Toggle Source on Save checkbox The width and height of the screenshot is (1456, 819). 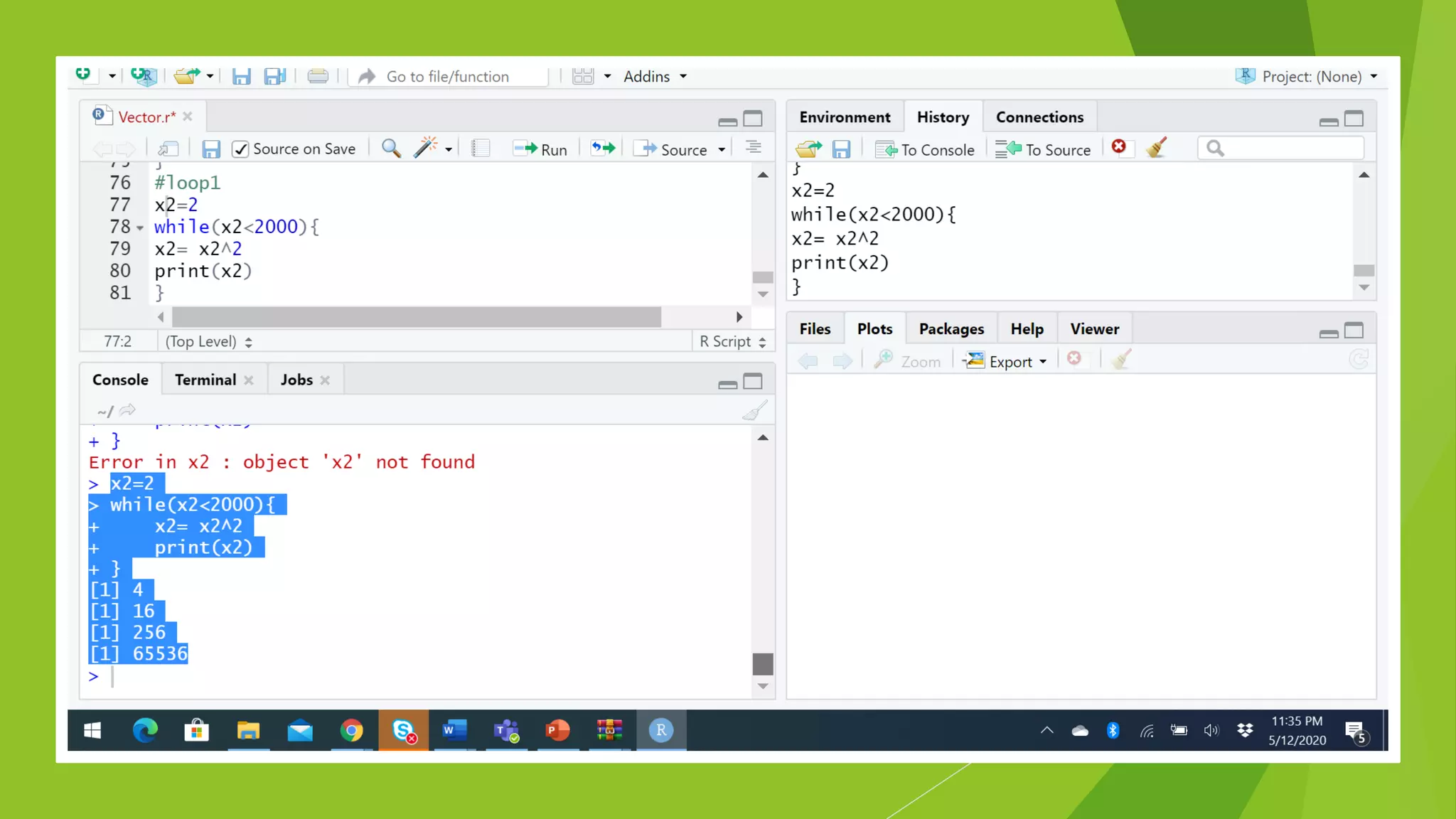tap(241, 149)
